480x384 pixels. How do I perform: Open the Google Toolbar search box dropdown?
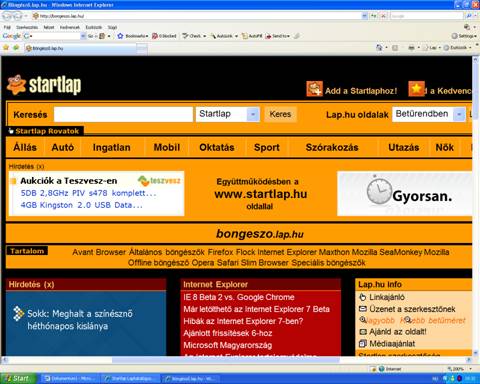click(x=83, y=36)
